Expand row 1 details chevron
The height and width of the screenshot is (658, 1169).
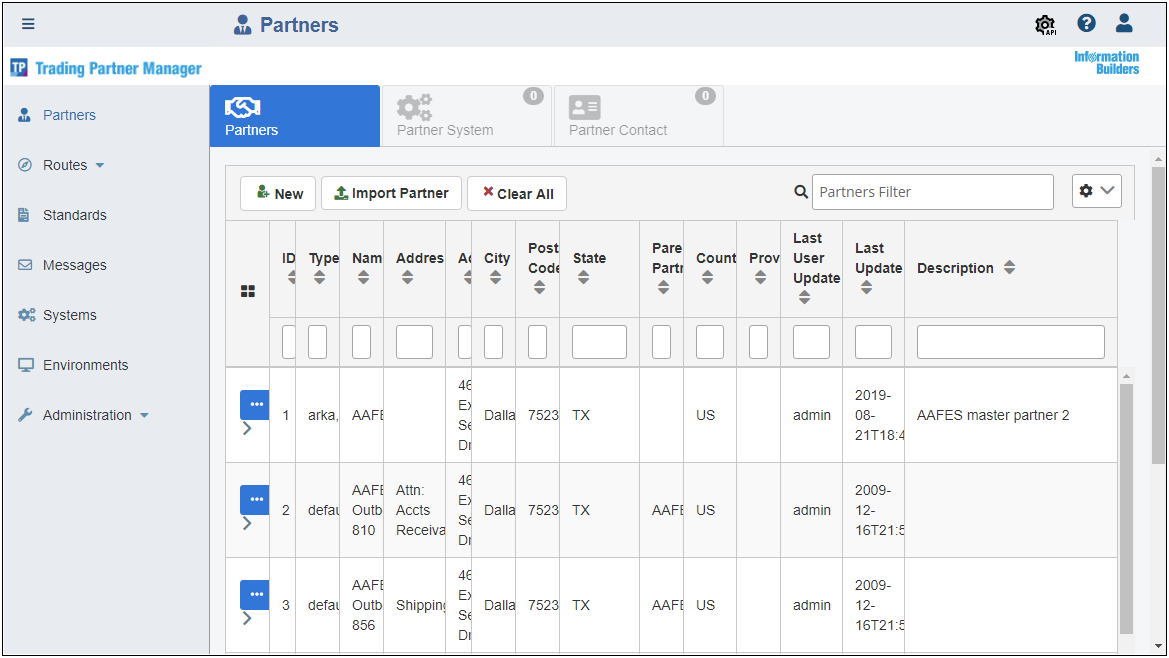[247, 428]
